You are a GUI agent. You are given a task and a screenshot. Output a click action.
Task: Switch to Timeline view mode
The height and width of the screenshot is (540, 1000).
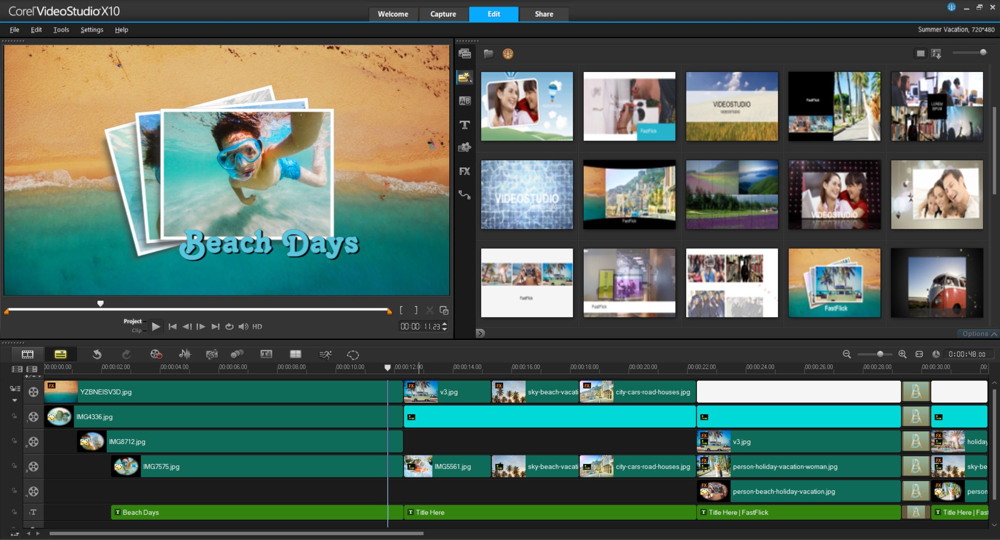[x=61, y=354]
